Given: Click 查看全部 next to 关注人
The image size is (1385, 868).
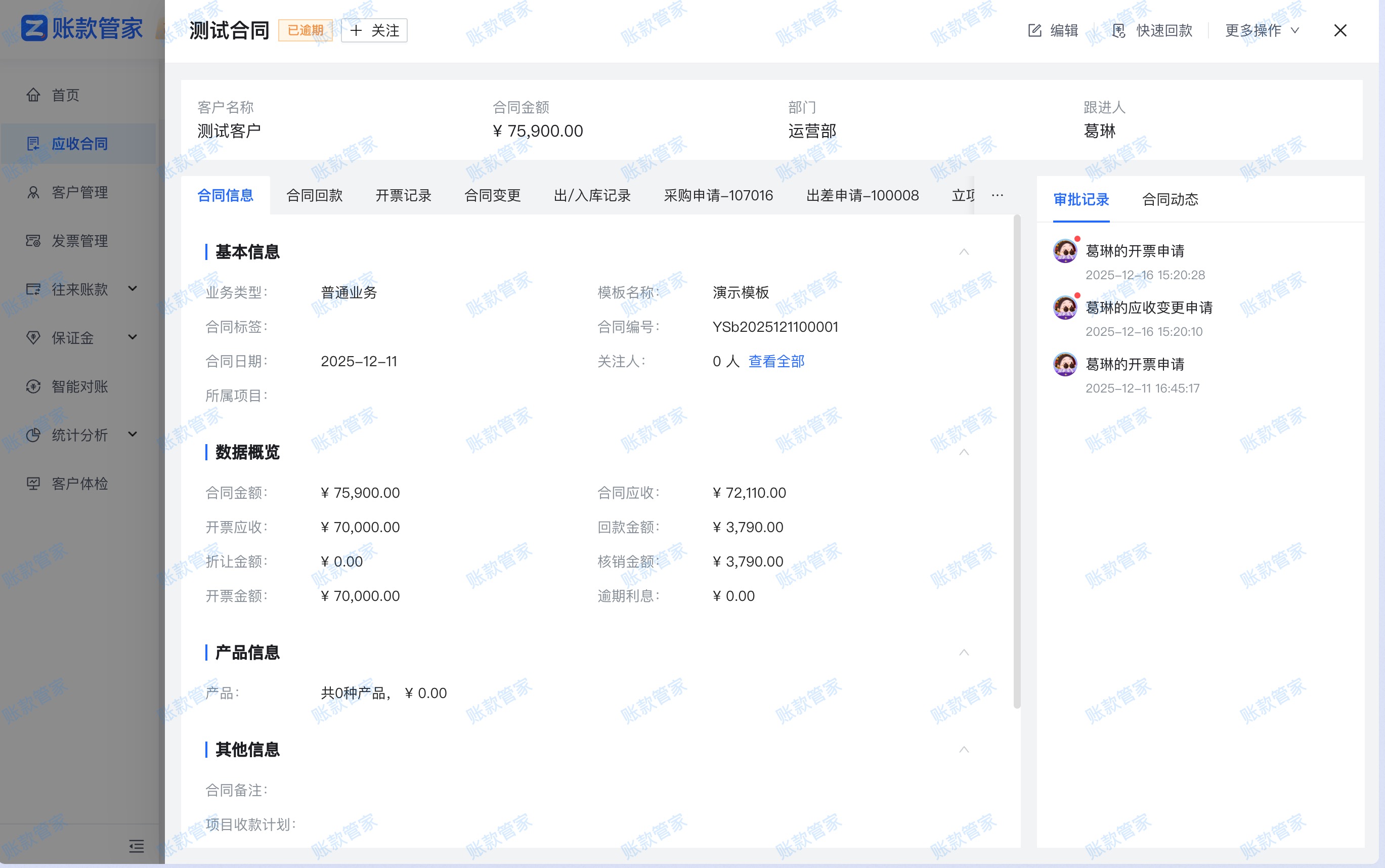Looking at the screenshot, I should click(x=776, y=361).
